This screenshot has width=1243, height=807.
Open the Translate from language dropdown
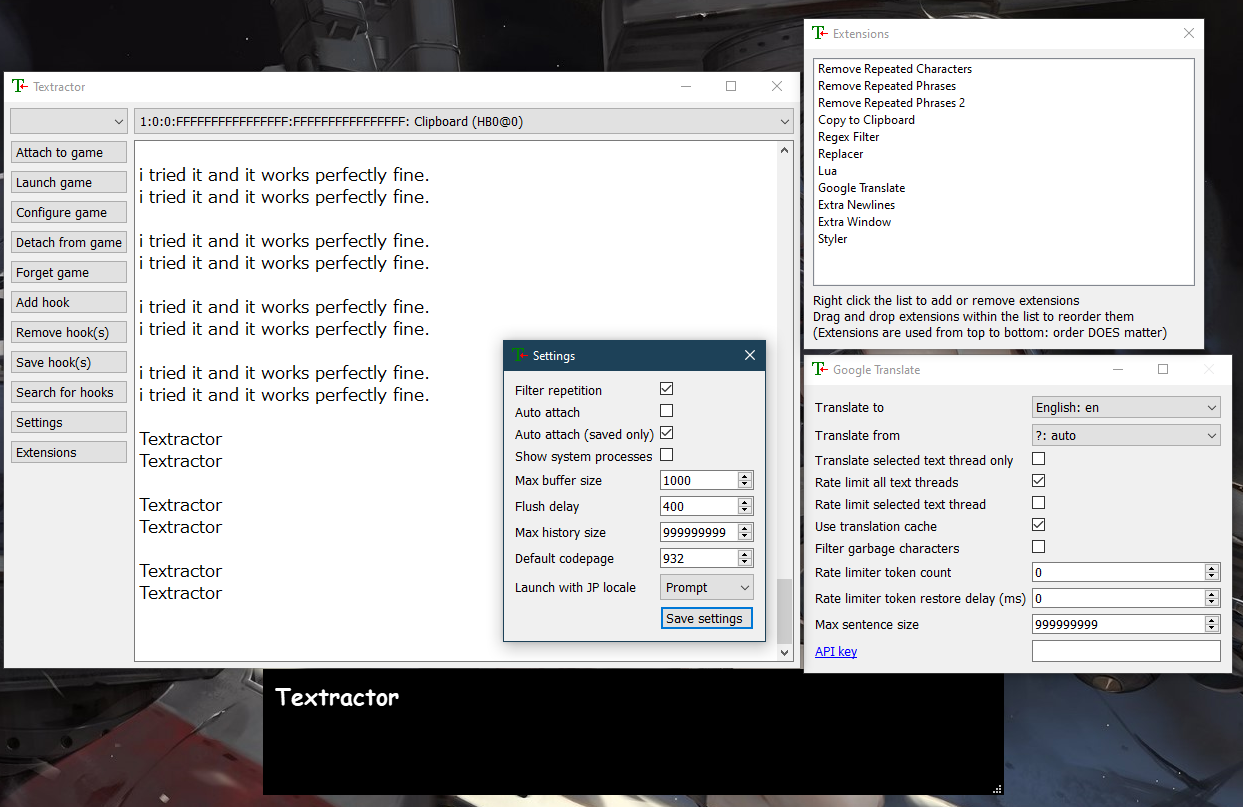[x=1126, y=435]
